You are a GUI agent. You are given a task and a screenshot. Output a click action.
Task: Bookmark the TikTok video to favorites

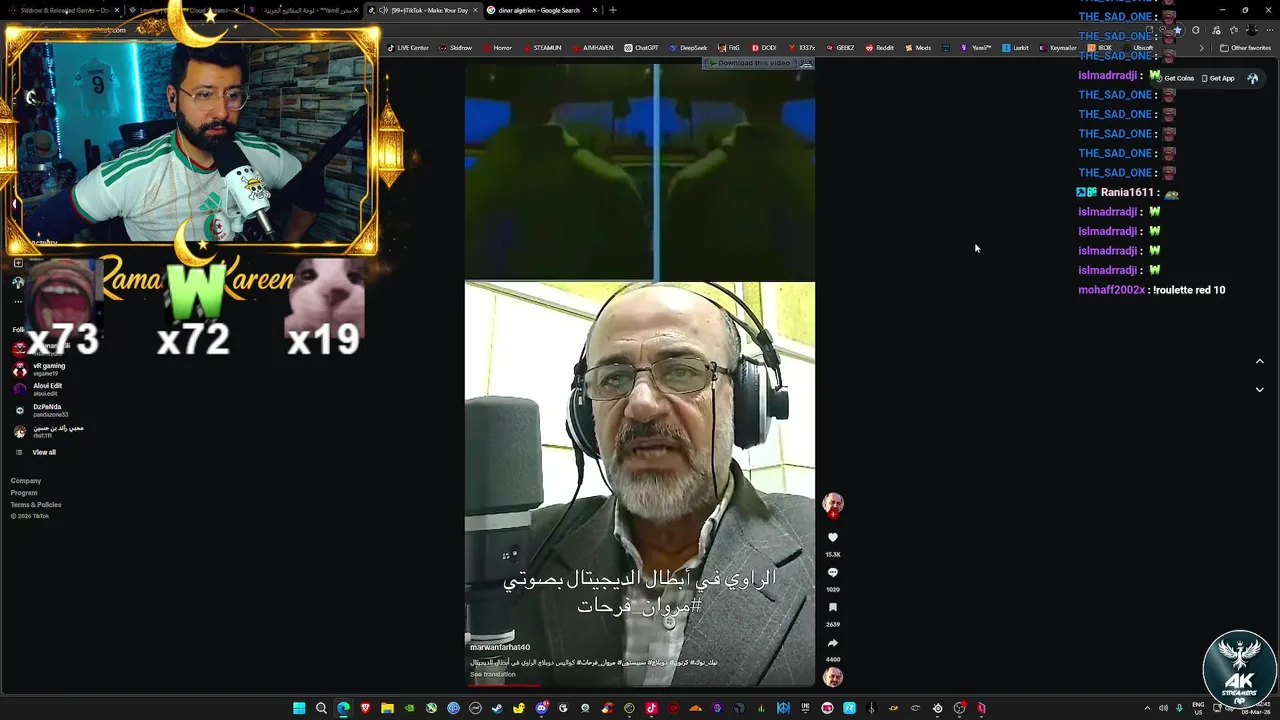coord(832,608)
